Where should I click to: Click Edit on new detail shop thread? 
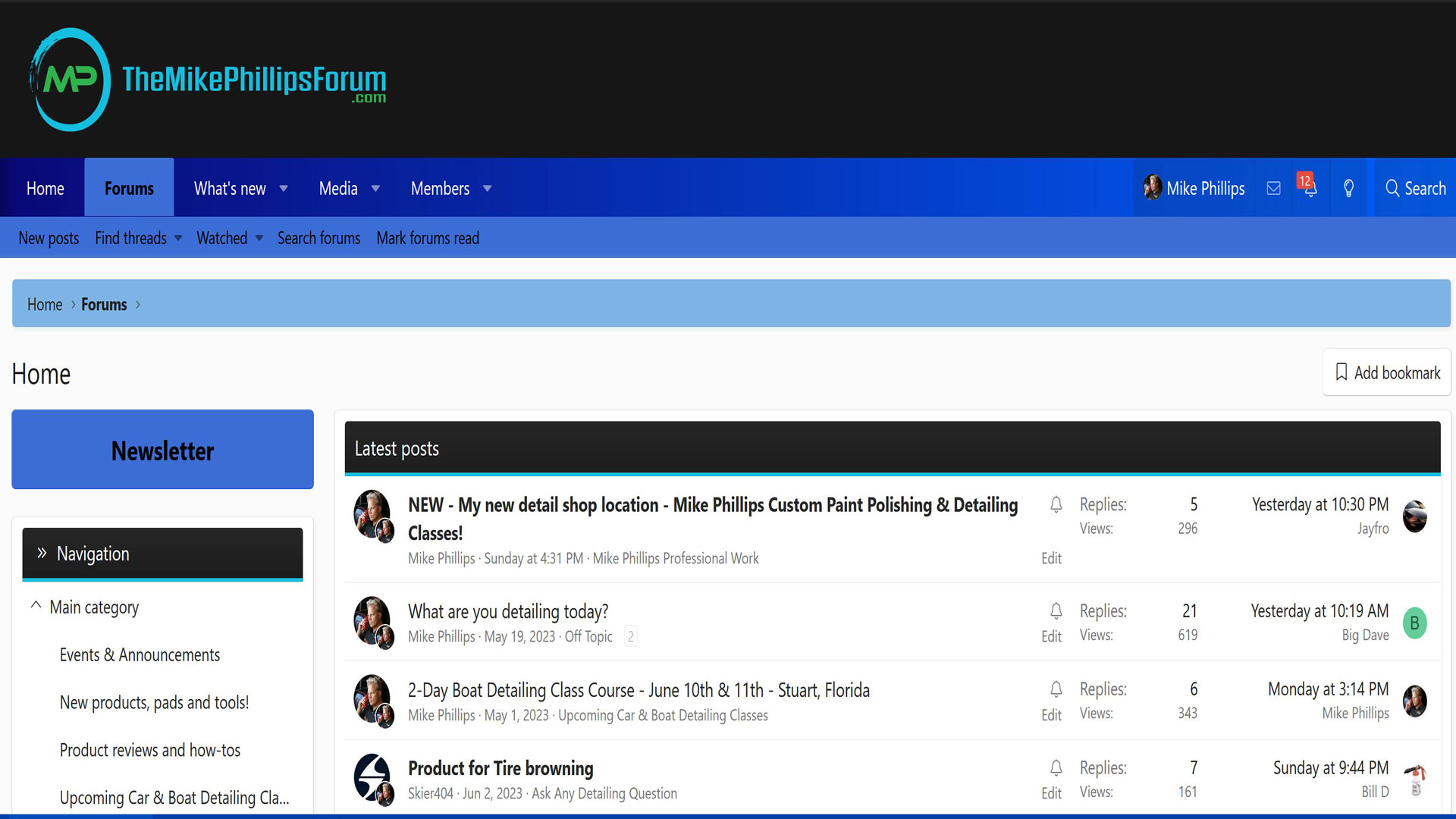(x=1051, y=558)
